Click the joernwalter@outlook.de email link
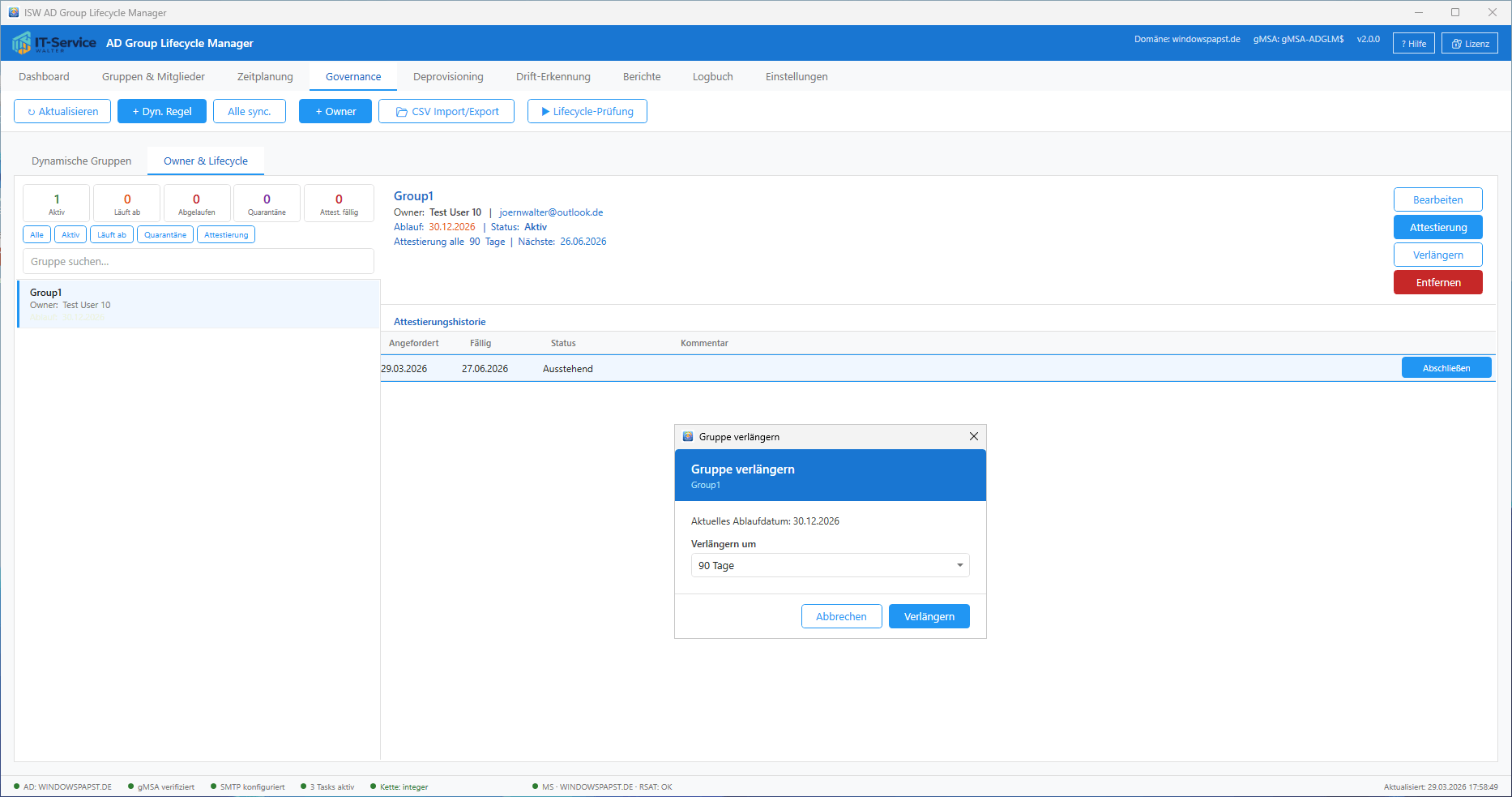The height and width of the screenshot is (797, 1512). point(551,212)
